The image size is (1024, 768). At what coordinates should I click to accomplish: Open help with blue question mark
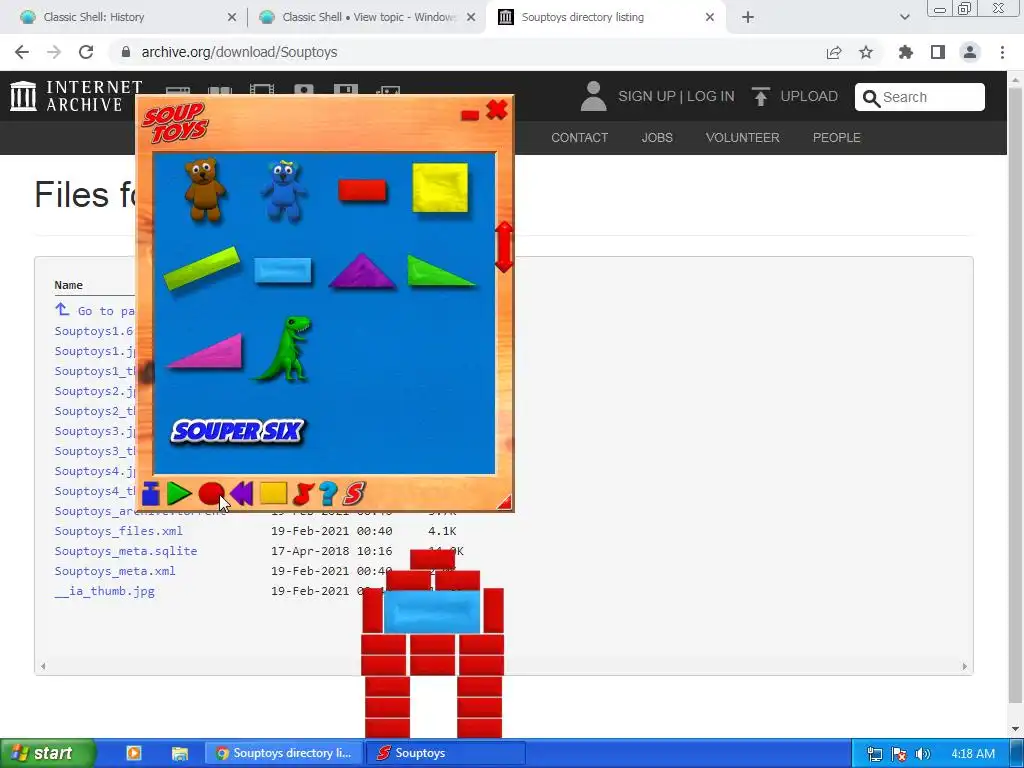click(328, 494)
